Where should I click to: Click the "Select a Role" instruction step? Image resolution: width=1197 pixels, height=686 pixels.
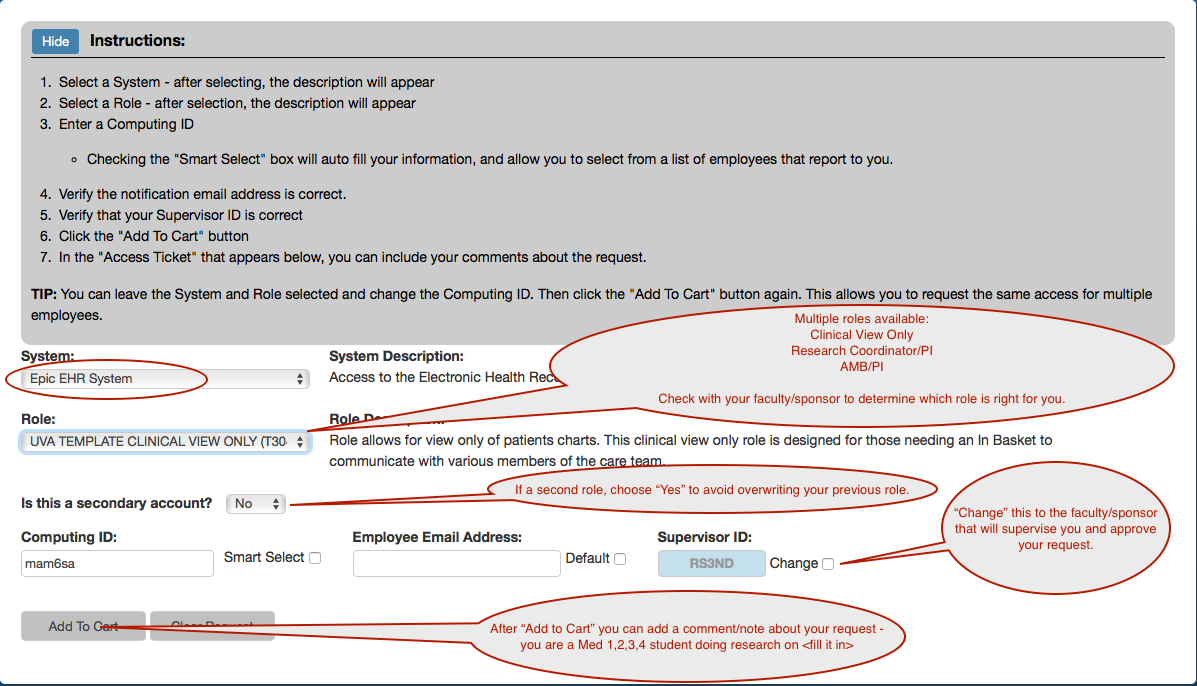[x=237, y=103]
